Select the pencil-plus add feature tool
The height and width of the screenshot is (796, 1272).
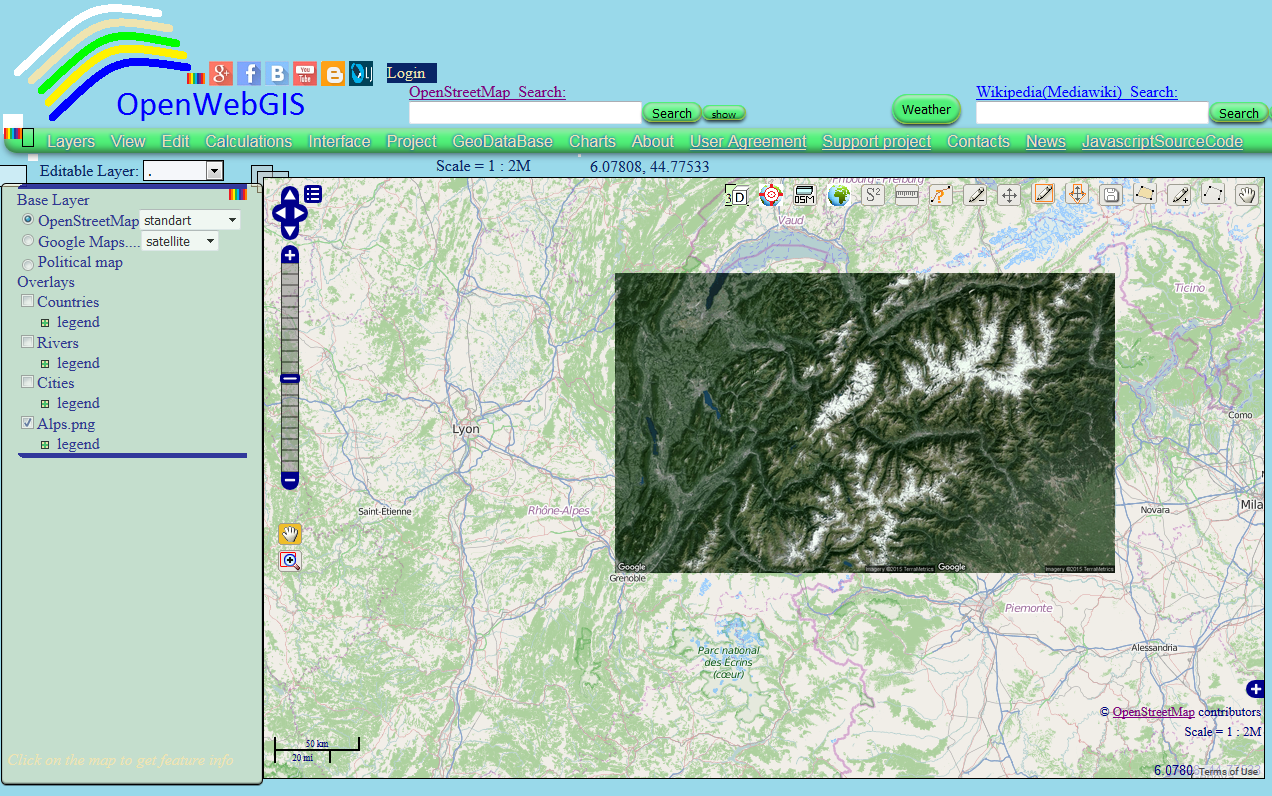pos(1179,194)
